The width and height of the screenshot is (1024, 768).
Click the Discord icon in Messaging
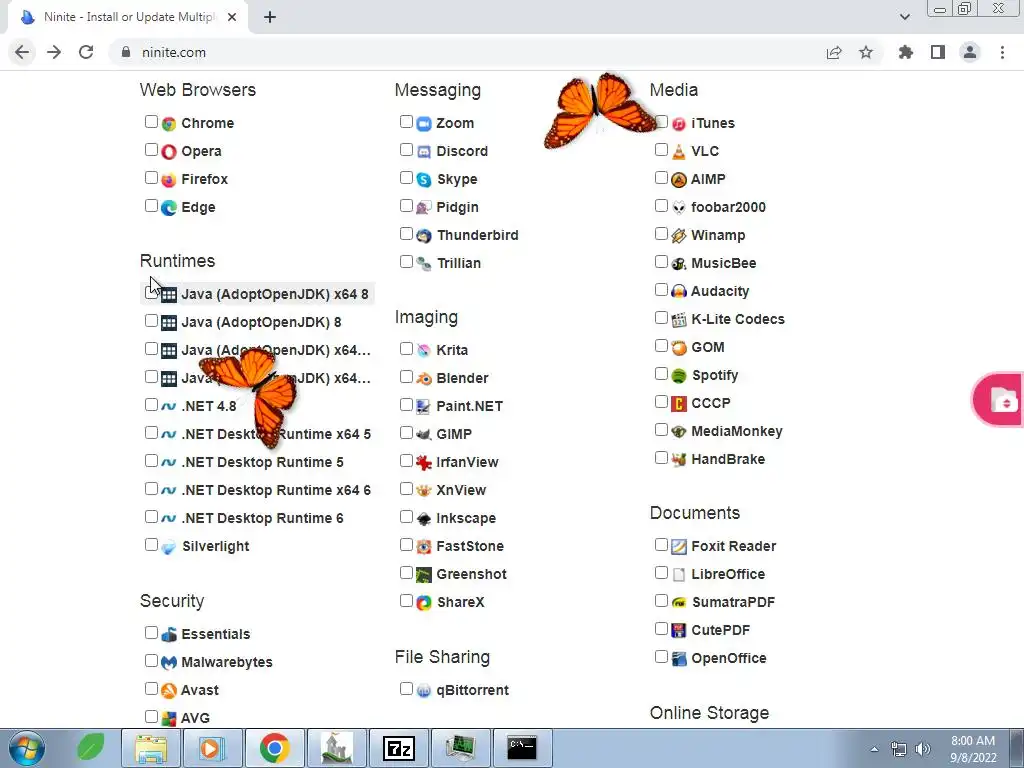coord(424,152)
